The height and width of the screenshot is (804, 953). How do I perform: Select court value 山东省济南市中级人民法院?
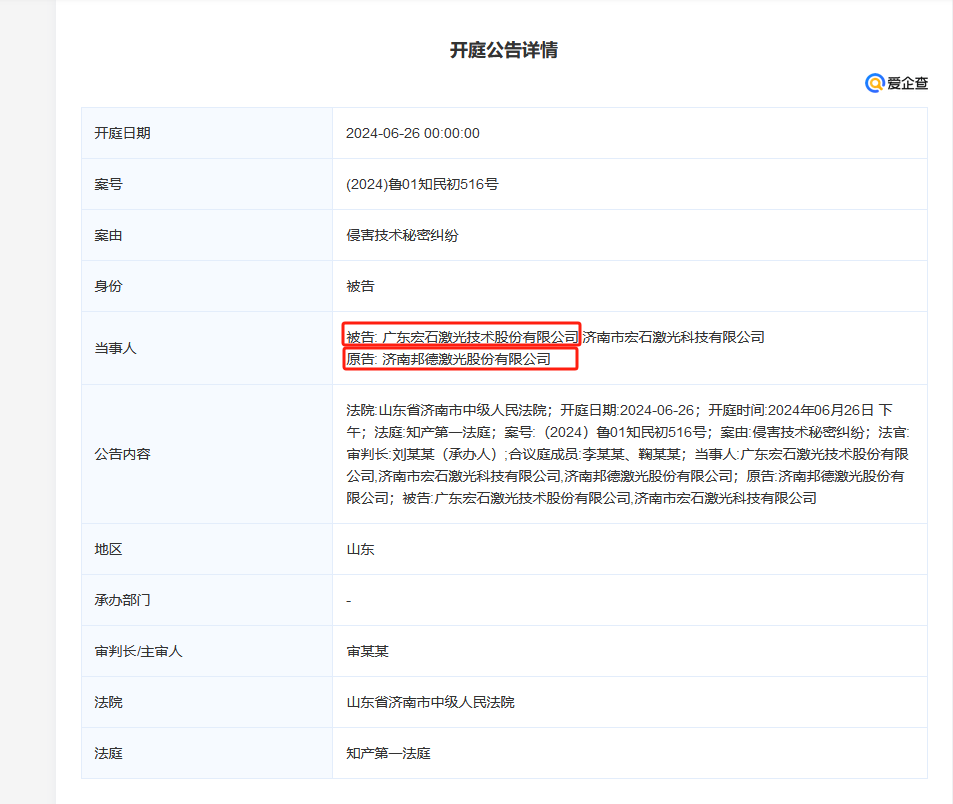[430, 703]
